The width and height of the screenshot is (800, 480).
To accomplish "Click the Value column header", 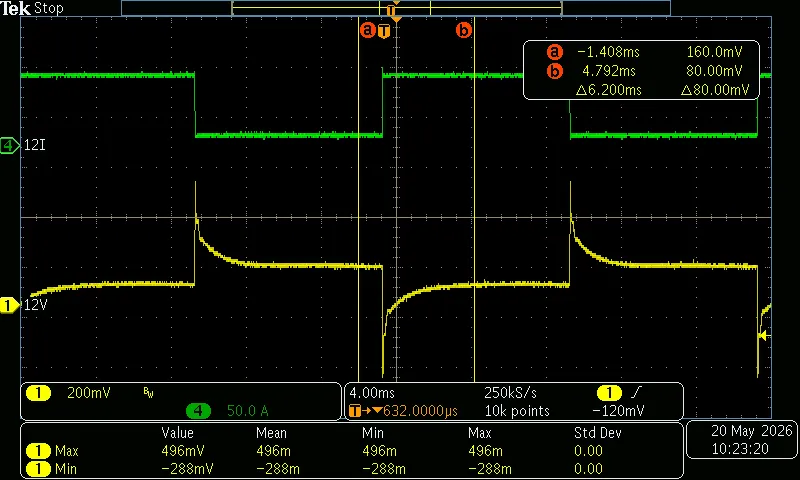I will point(178,433).
